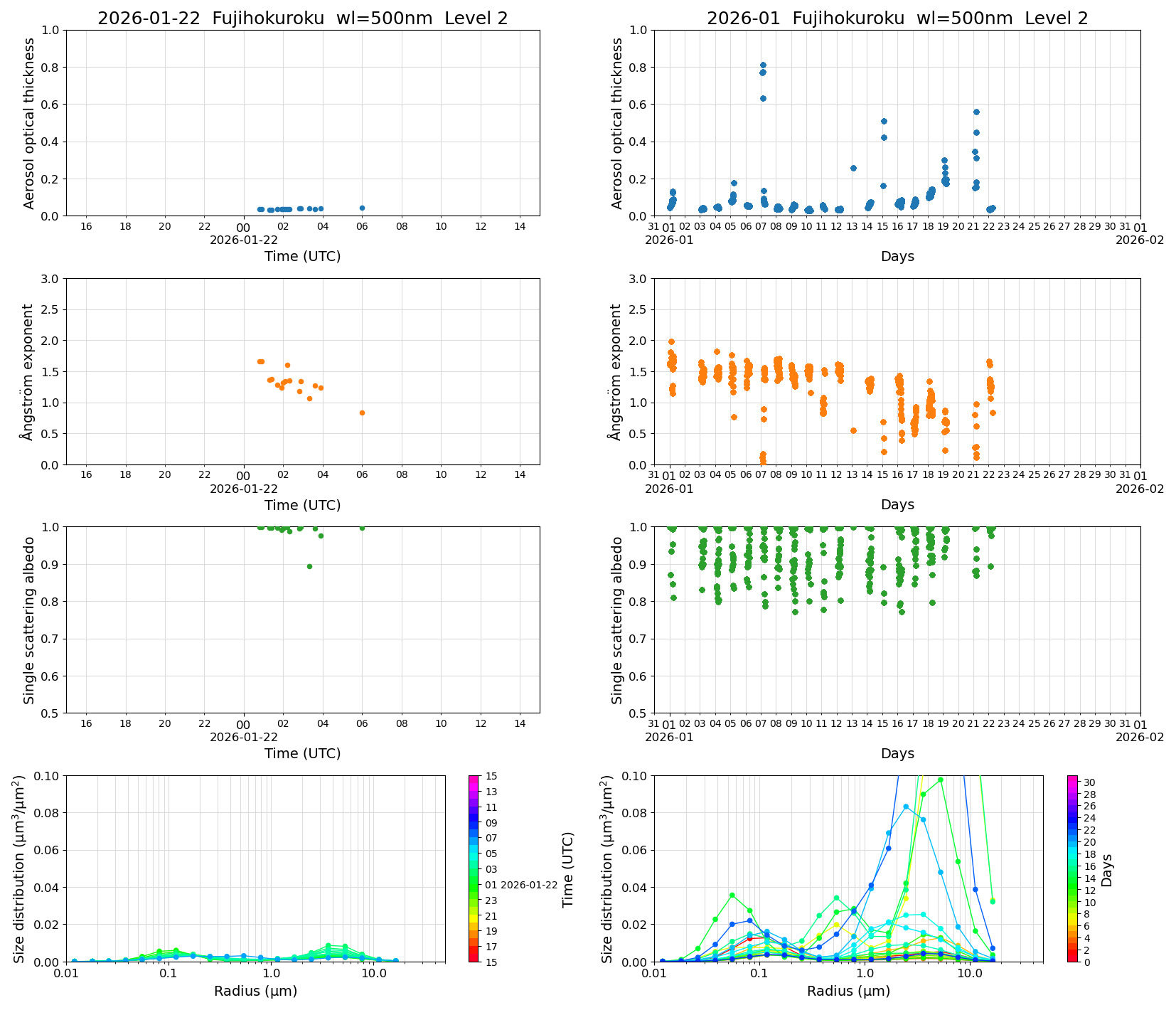Click daily Aerosol optical thickness y-axis label
Image resolution: width=1176 pixels, height=1010 pixels.
pos(29,123)
